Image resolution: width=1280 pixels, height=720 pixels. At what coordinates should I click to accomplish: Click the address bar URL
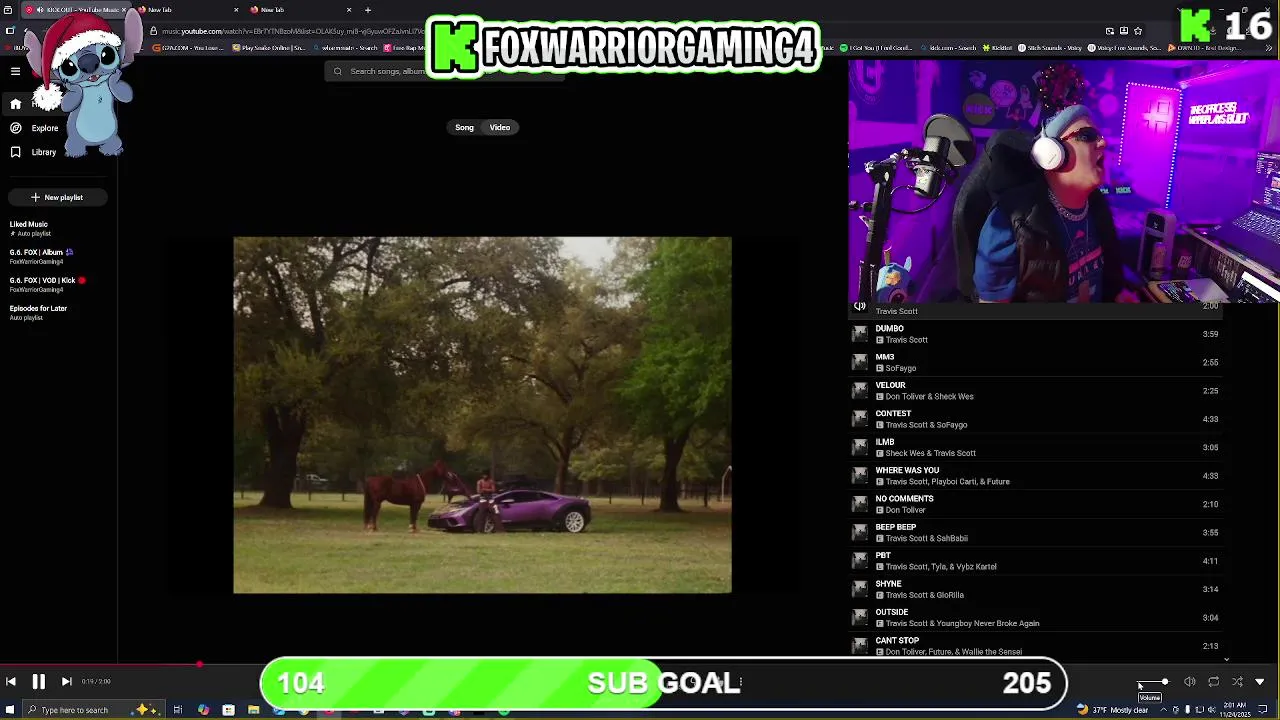tap(292, 31)
